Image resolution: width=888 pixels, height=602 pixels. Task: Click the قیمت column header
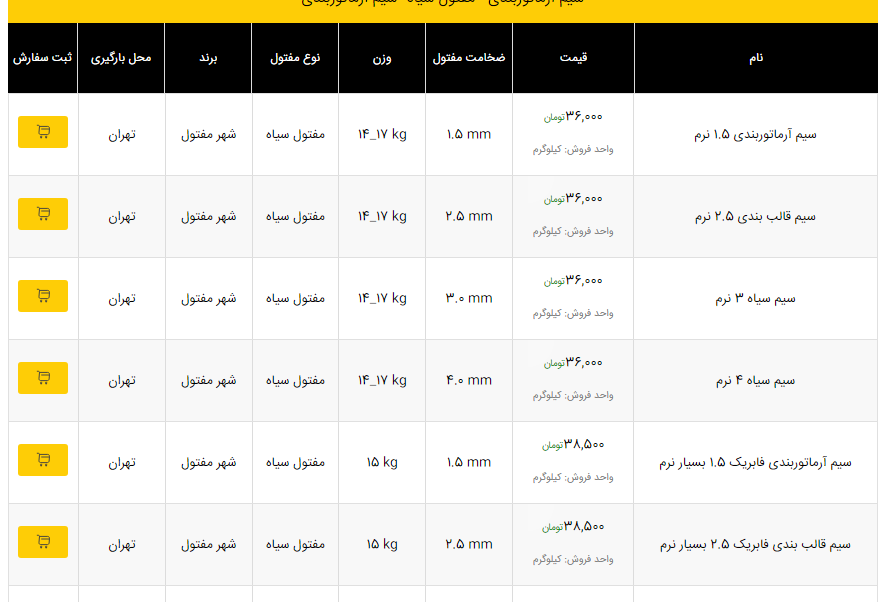pos(573,58)
